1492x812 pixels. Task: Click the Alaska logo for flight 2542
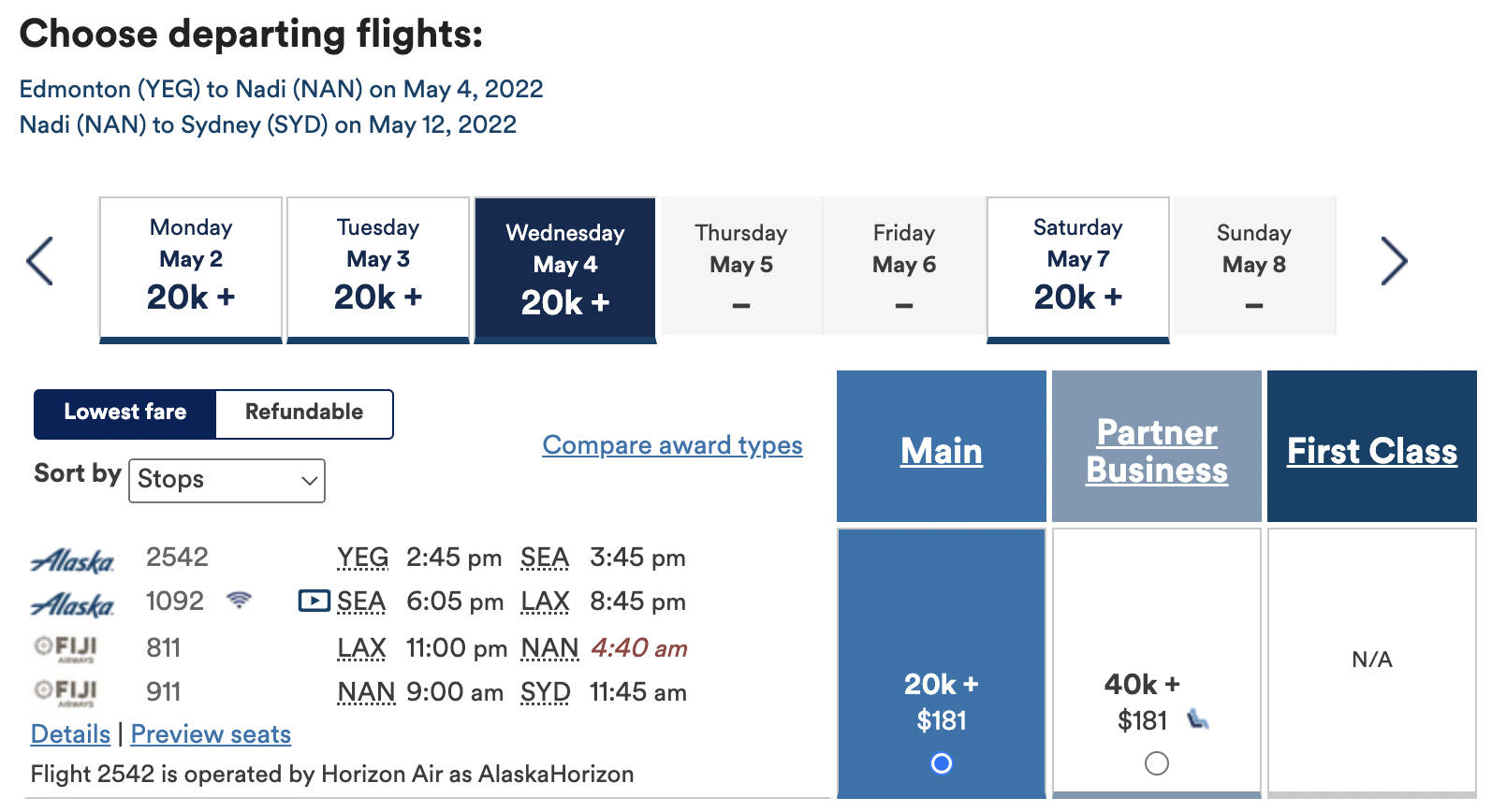tap(73, 560)
